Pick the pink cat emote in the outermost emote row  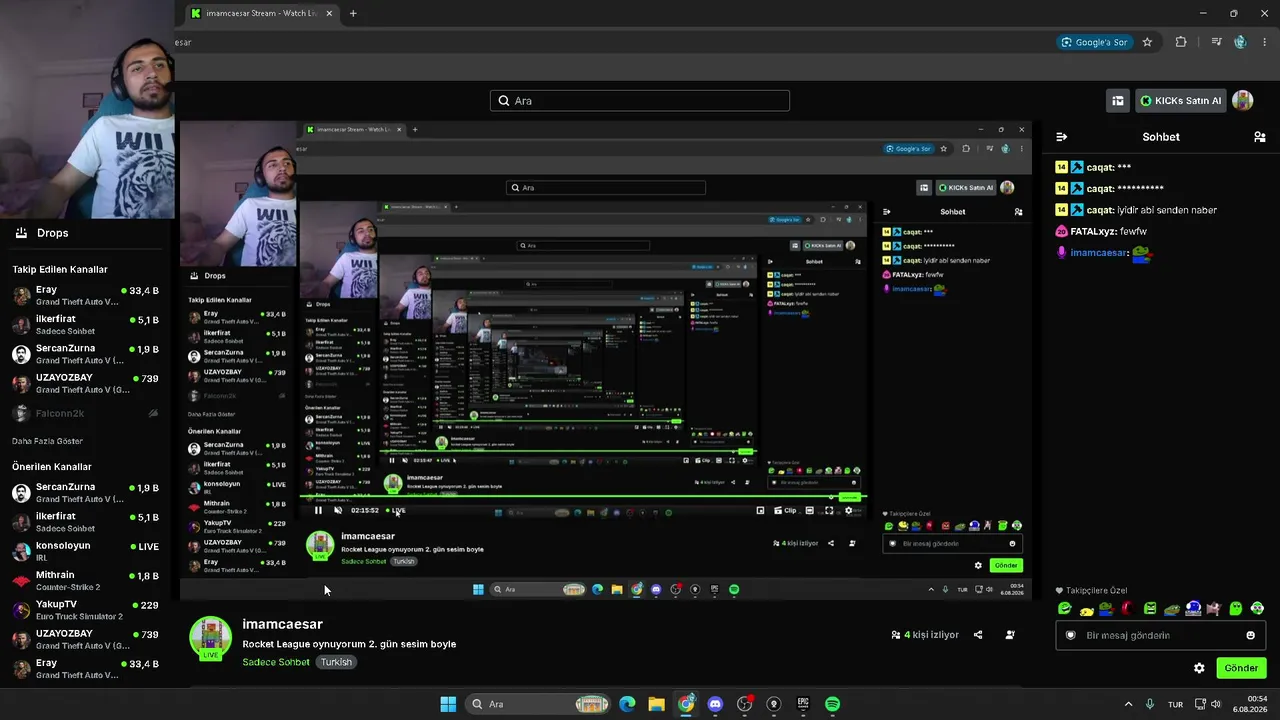click(1214, 608)
